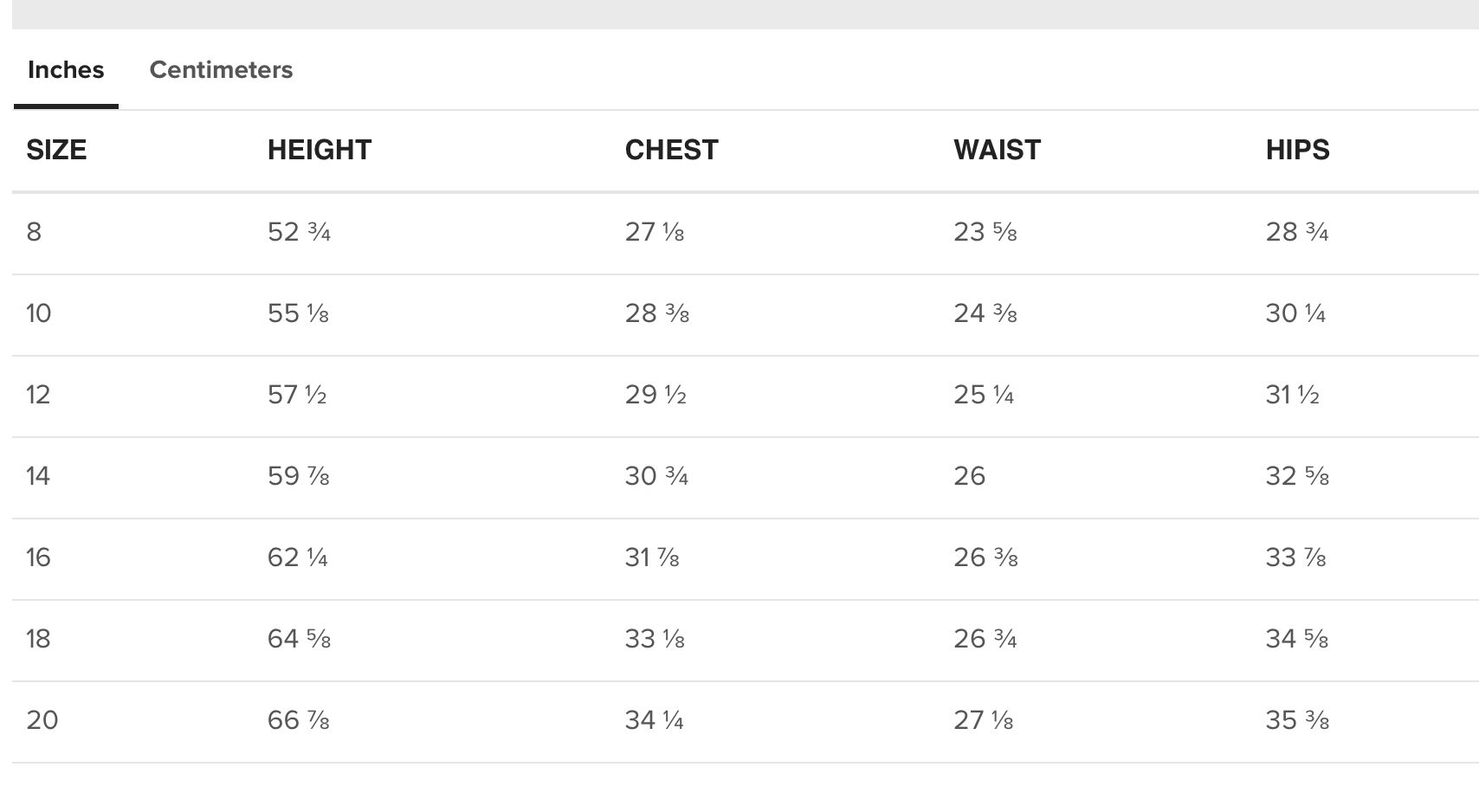
Task: Click chest value 29 ½ for size 12
Action: tap(656, 395)
